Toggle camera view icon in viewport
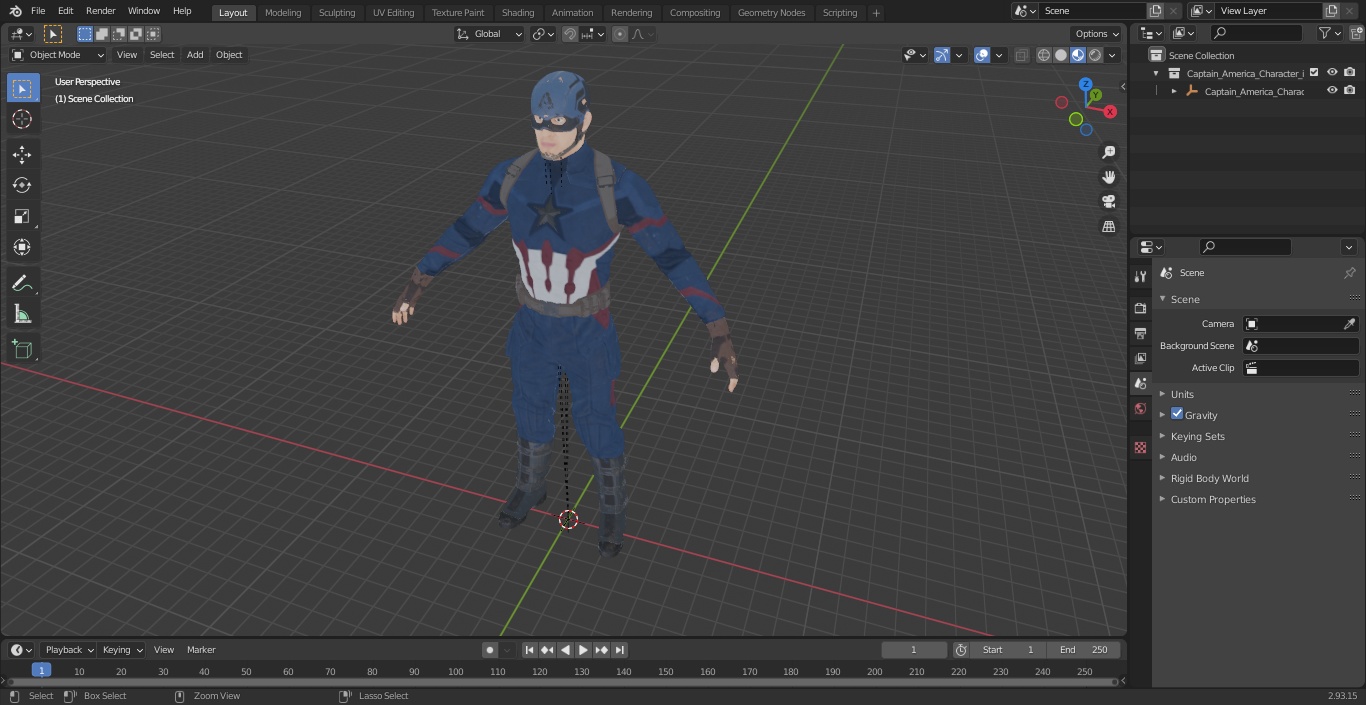 coord(1108,202)
